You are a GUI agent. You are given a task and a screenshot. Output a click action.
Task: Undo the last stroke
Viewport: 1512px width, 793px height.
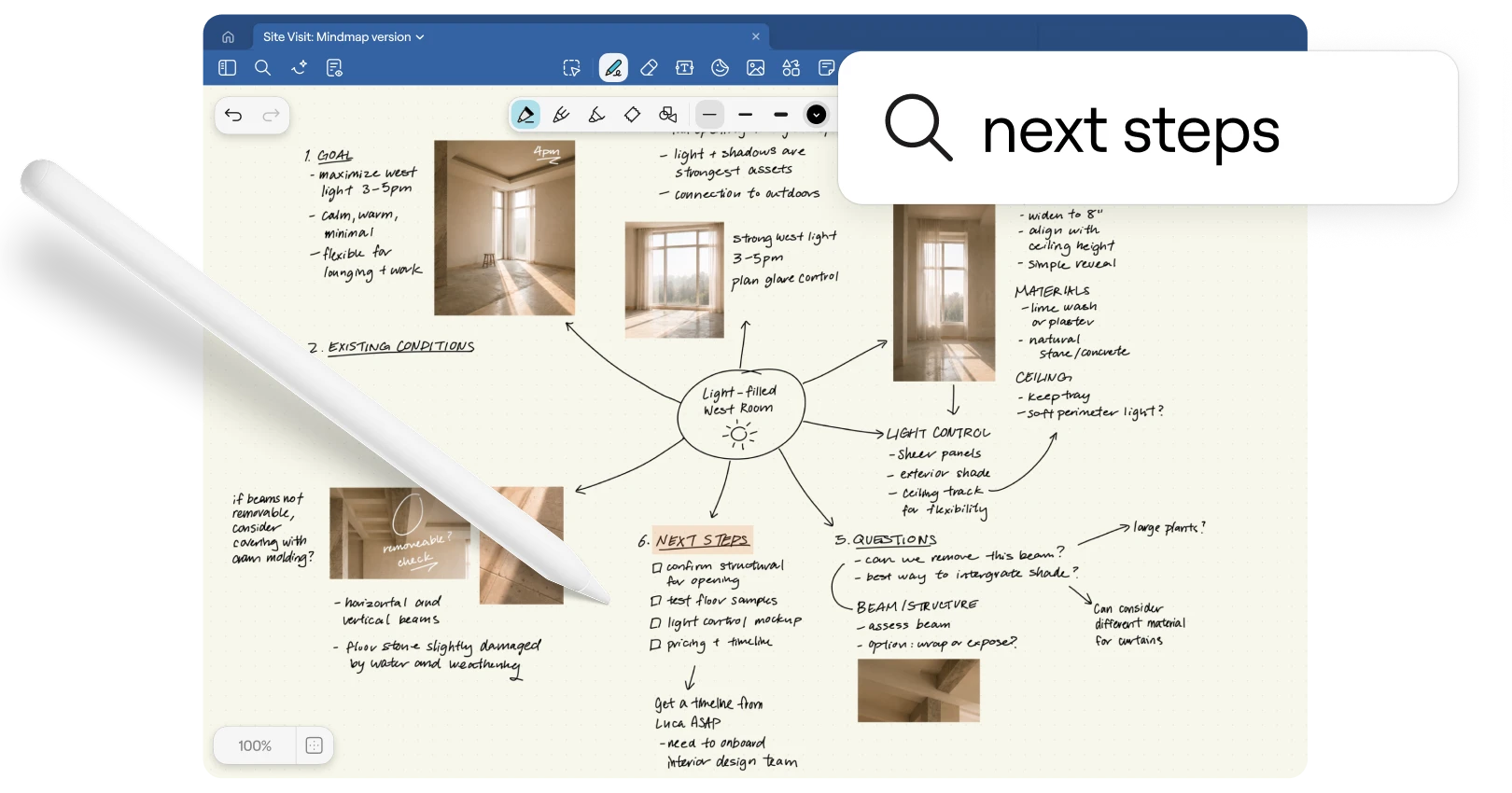[233, 115]
